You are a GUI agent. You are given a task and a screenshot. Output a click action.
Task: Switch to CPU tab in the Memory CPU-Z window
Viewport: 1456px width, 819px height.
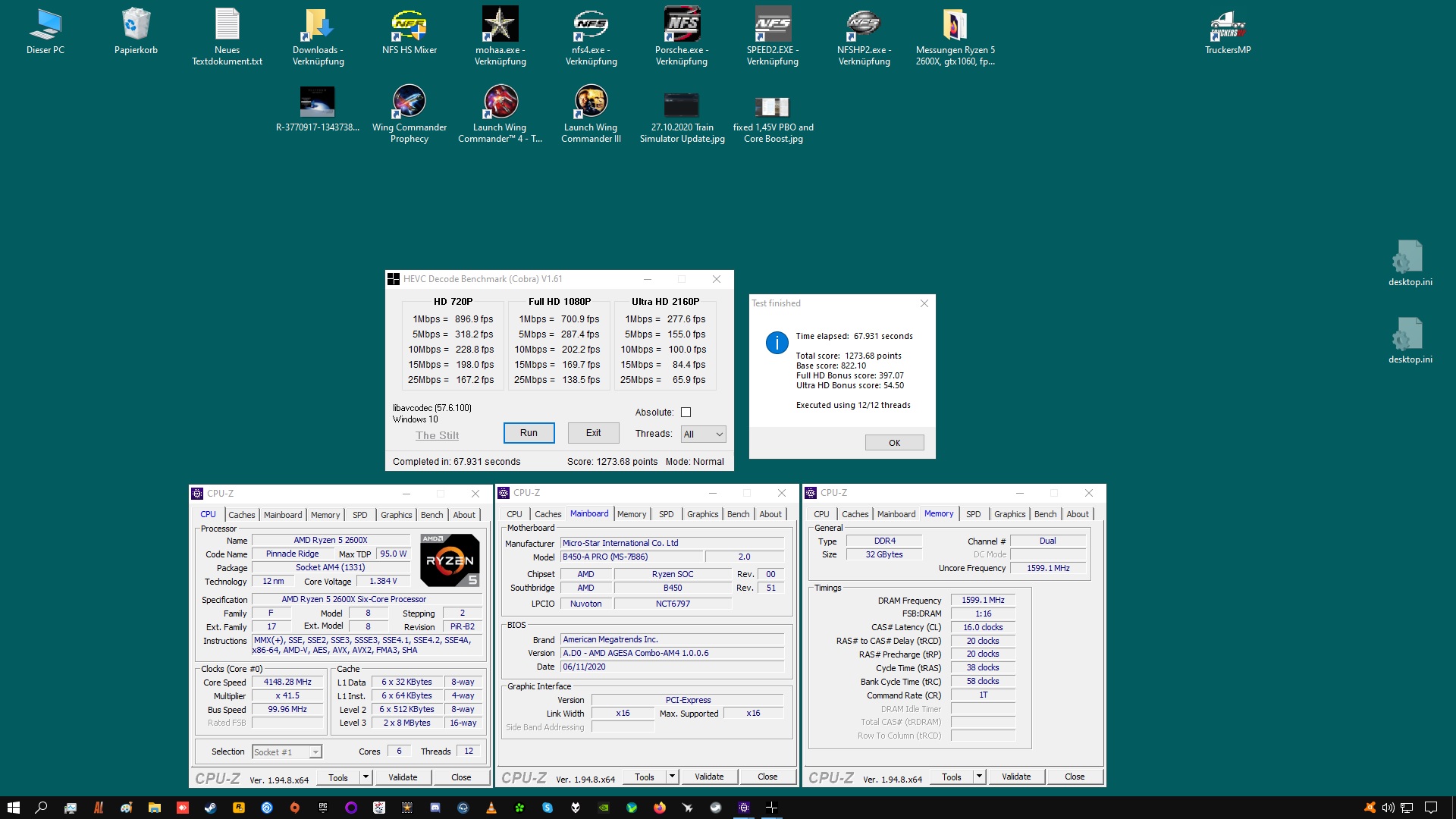pos(821,514)
